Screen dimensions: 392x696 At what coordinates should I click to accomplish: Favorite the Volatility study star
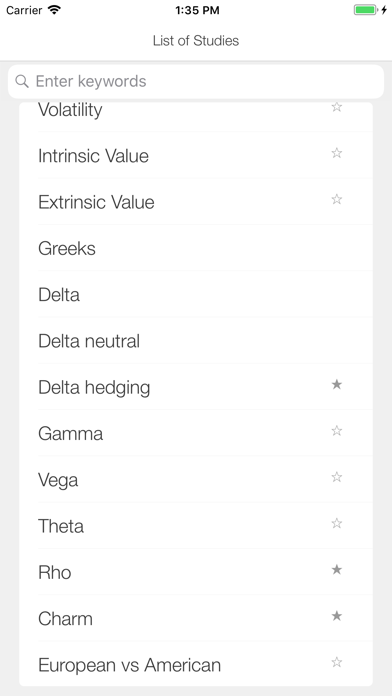click(337, 107)
